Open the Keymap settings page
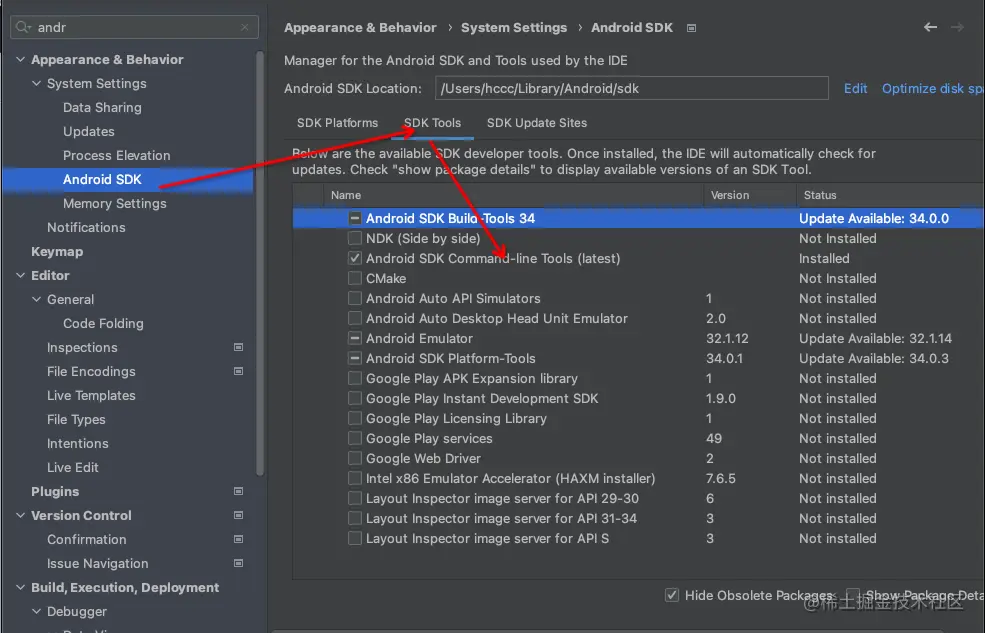Viewport: 985px width, 633px height. tap(57, 251)
